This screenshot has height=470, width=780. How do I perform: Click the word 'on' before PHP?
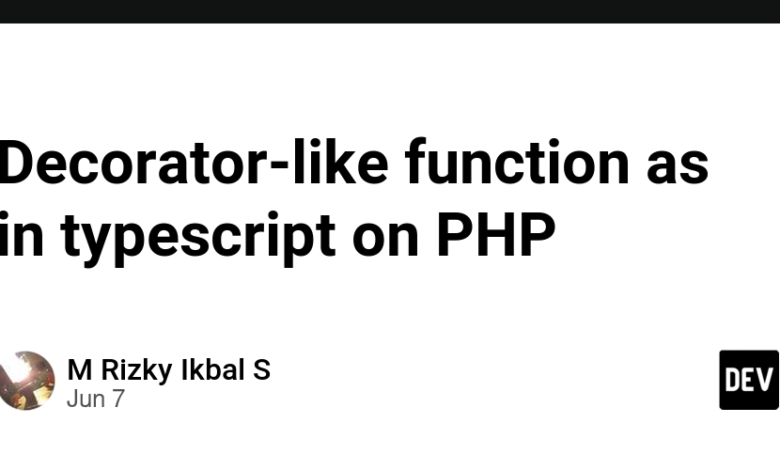386,239
